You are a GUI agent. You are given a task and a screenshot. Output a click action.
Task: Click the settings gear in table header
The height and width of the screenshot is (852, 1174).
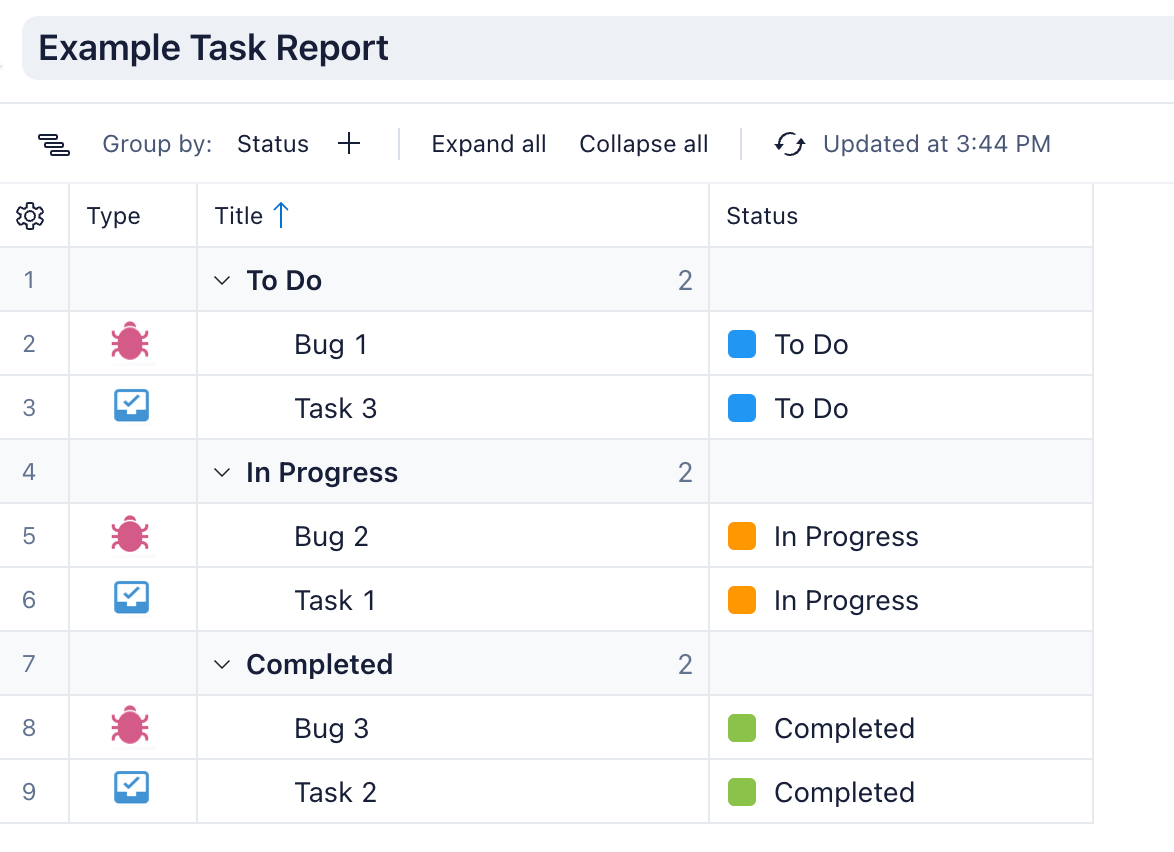click(31, 216)
